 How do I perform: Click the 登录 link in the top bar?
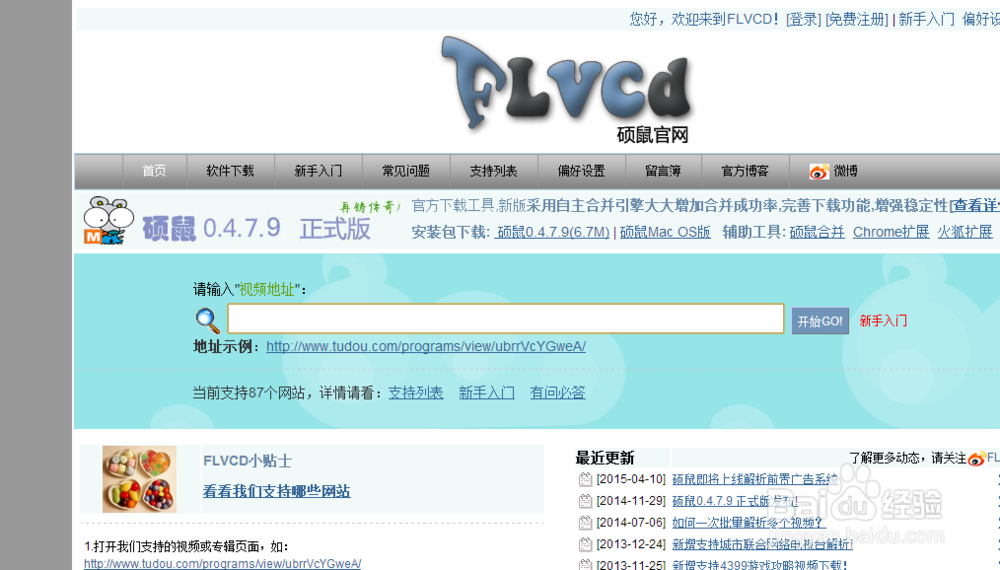[804, 19]
